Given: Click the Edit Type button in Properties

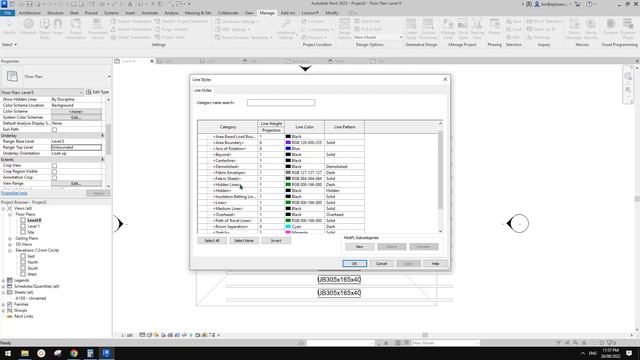Looking at the screenshot, I should pyautogui.click(x=98, y=92).
